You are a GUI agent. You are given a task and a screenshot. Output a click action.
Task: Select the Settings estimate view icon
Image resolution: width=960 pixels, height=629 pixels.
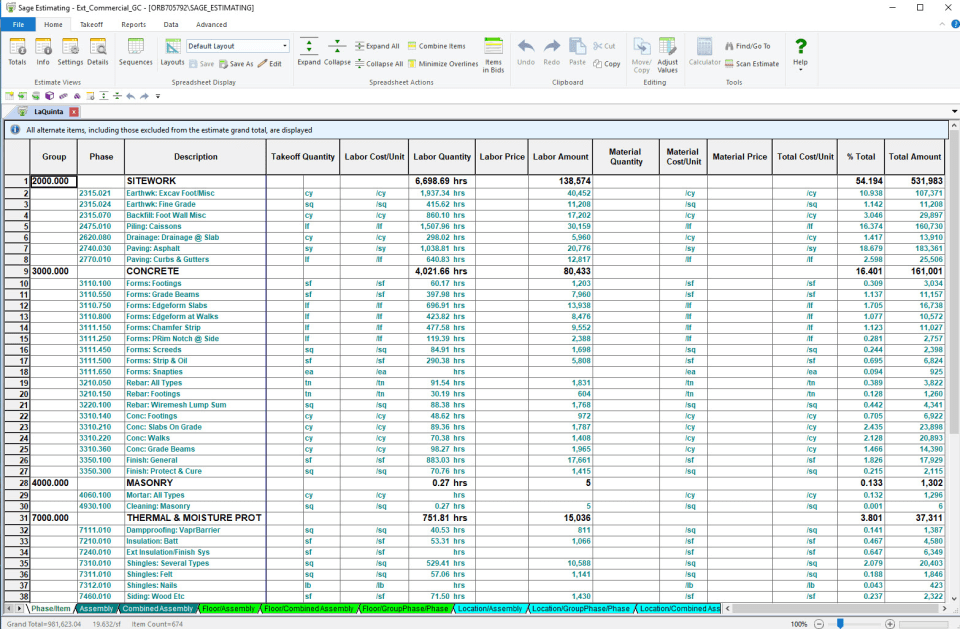click(71, 51)
